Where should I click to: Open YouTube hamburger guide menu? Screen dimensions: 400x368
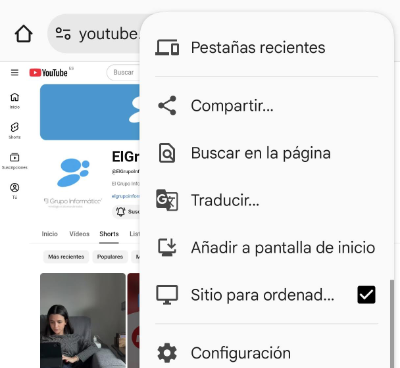coord(15,72)
